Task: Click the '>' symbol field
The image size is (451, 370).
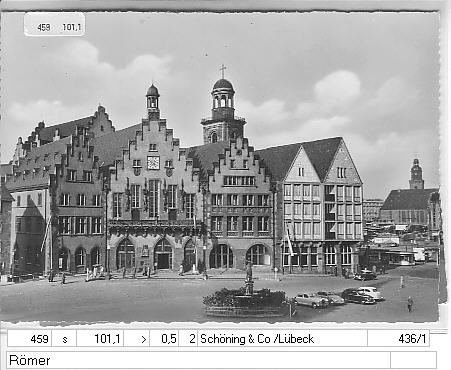Action: point(137,339)
